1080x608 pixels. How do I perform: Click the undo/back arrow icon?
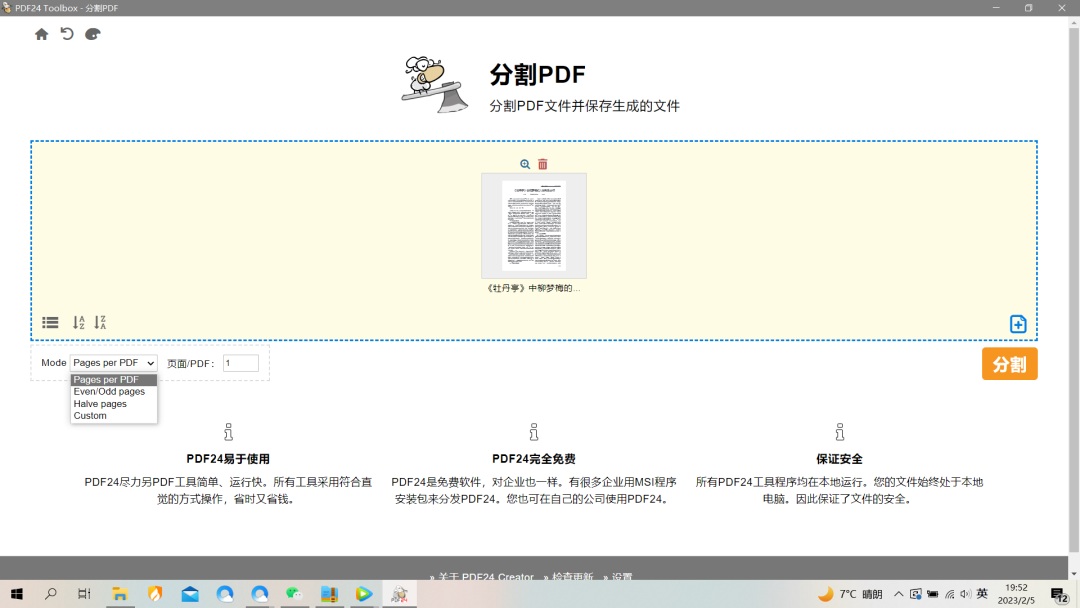click(x=67, y=34)
